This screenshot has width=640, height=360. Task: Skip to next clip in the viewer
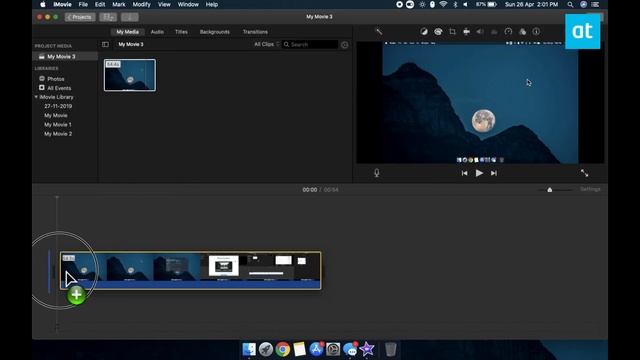click(494, 173)
